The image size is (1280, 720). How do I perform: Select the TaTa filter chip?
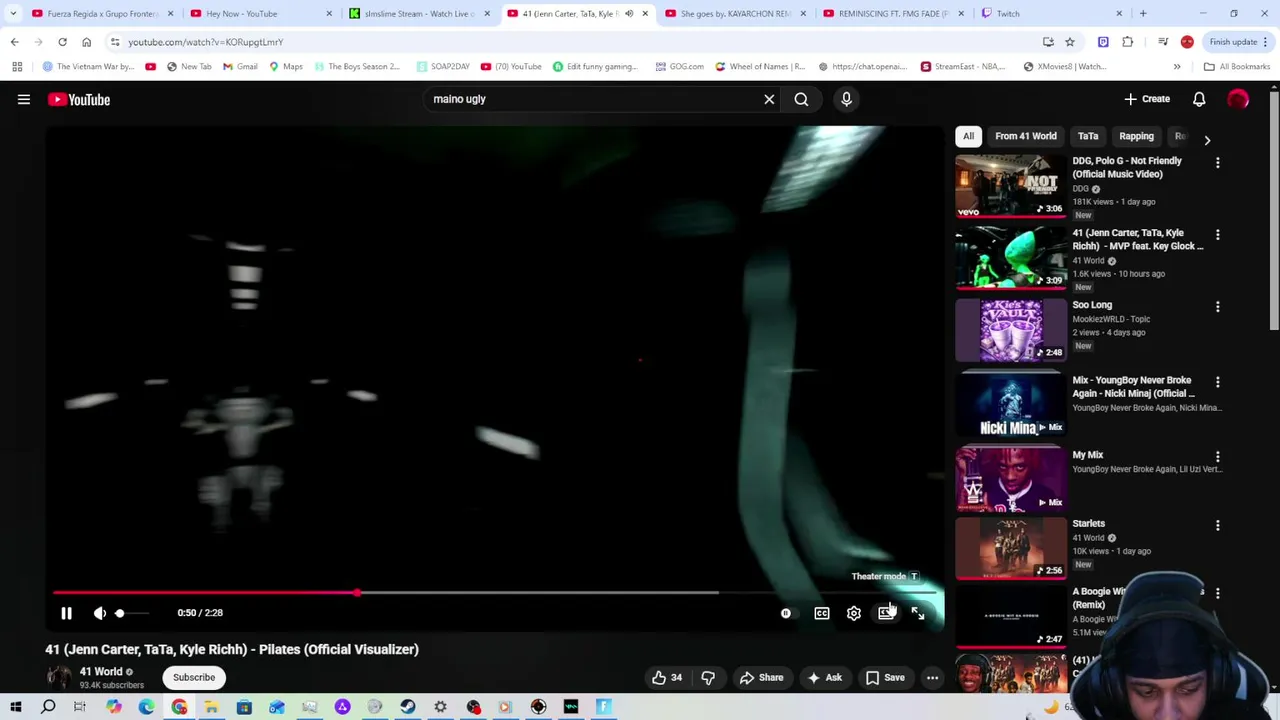coord(1088,136)
